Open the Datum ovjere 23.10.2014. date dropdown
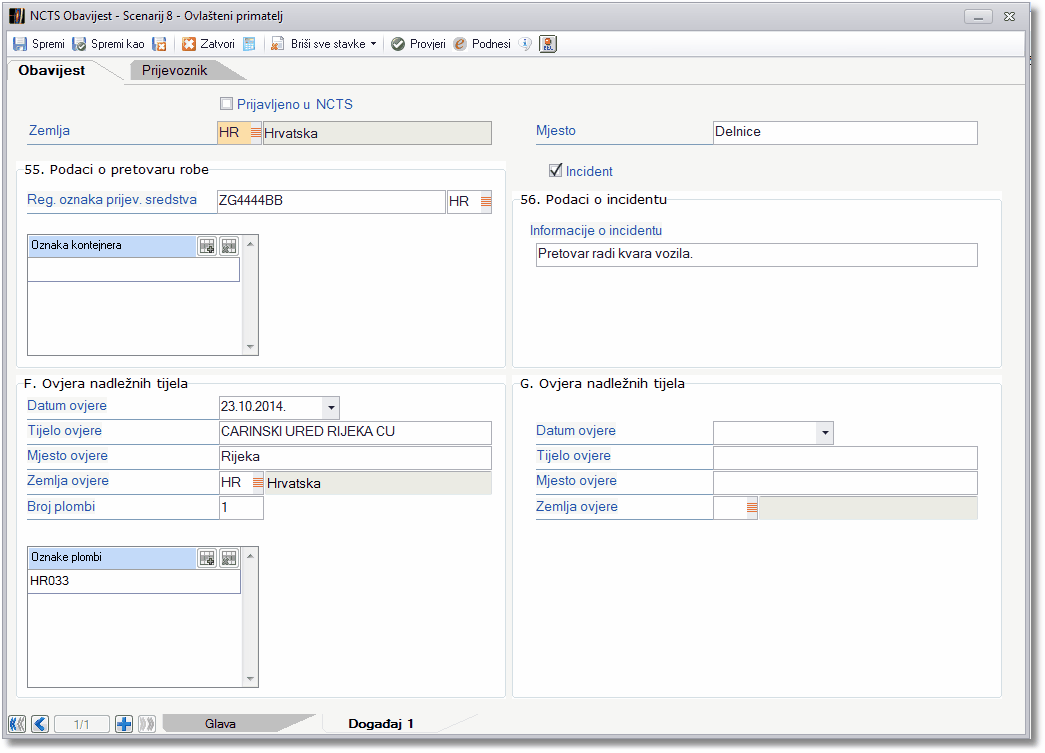 click(x=331, y=407)
